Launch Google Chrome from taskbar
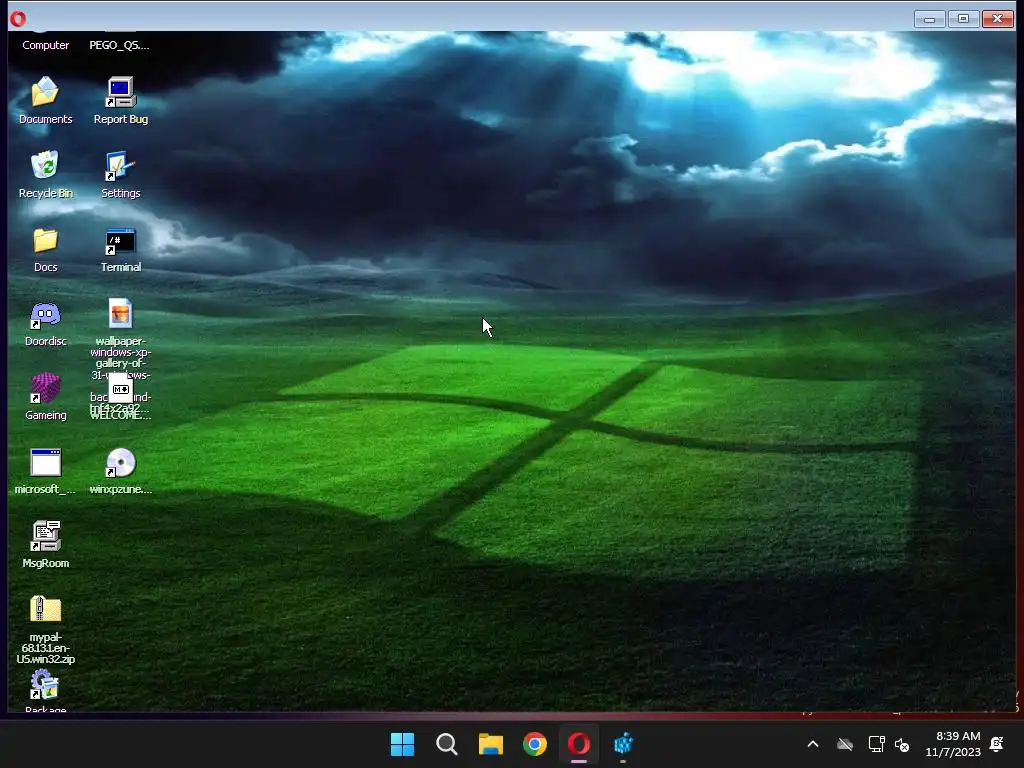Screen dimensions: 1024x768 click(535, 744)
